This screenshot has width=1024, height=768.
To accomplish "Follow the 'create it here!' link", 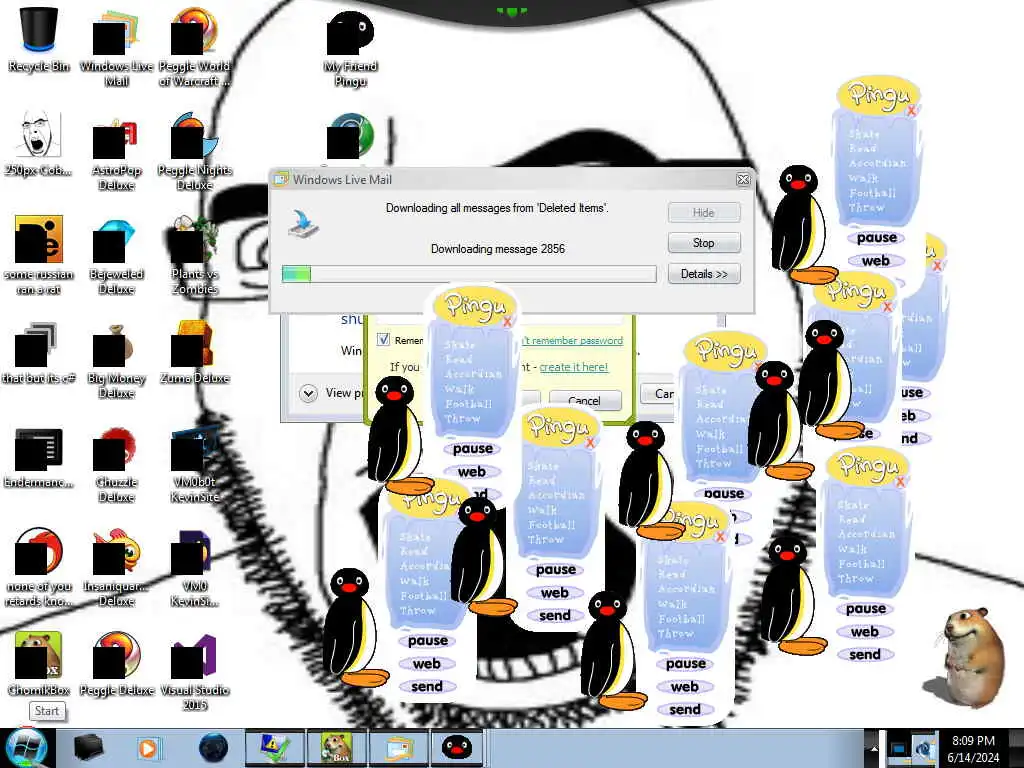I will [573, 367].
